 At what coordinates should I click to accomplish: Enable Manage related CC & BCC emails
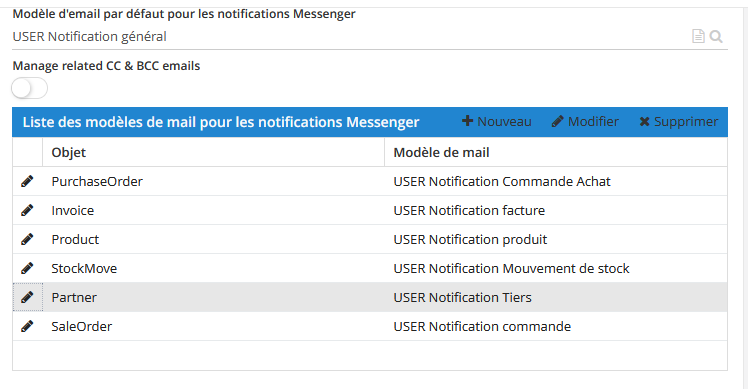(30, 89)
